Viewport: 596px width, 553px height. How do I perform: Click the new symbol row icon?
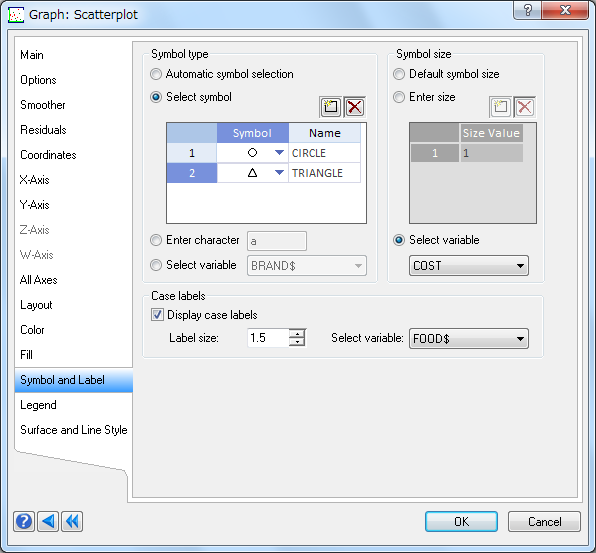[330, 107]
